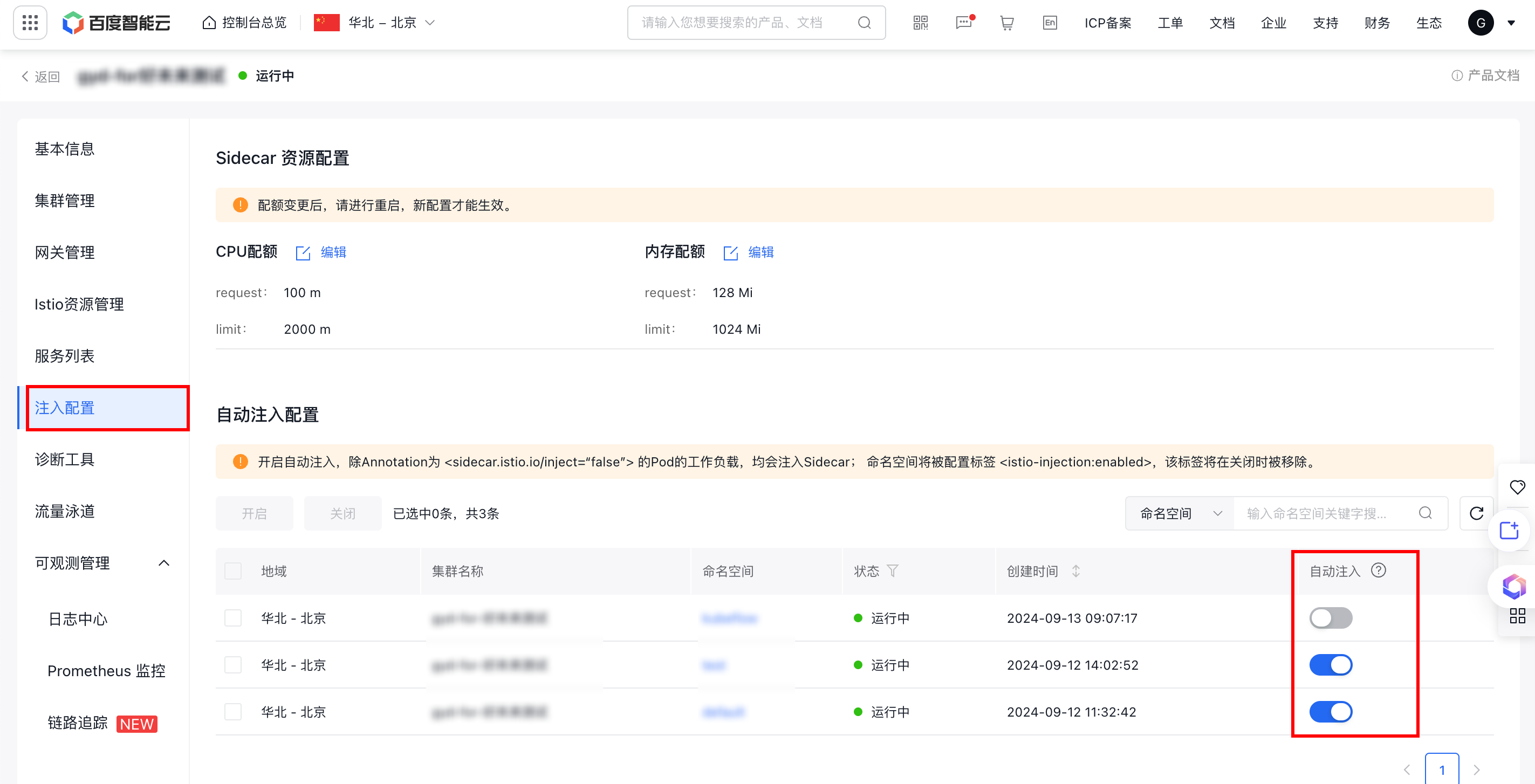Open the 企业 menu
The image size is (1535, 784).
click(1274, 23)
